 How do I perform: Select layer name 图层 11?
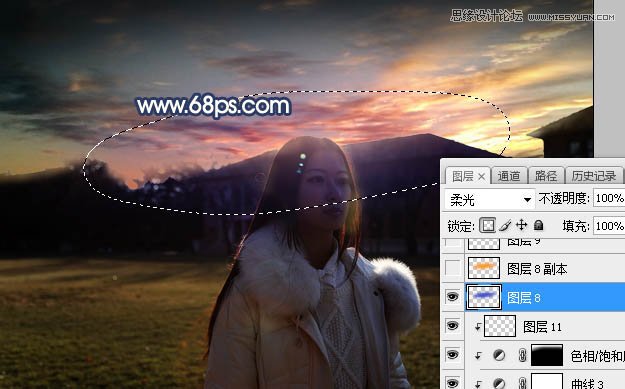click(x=542, y=327)
